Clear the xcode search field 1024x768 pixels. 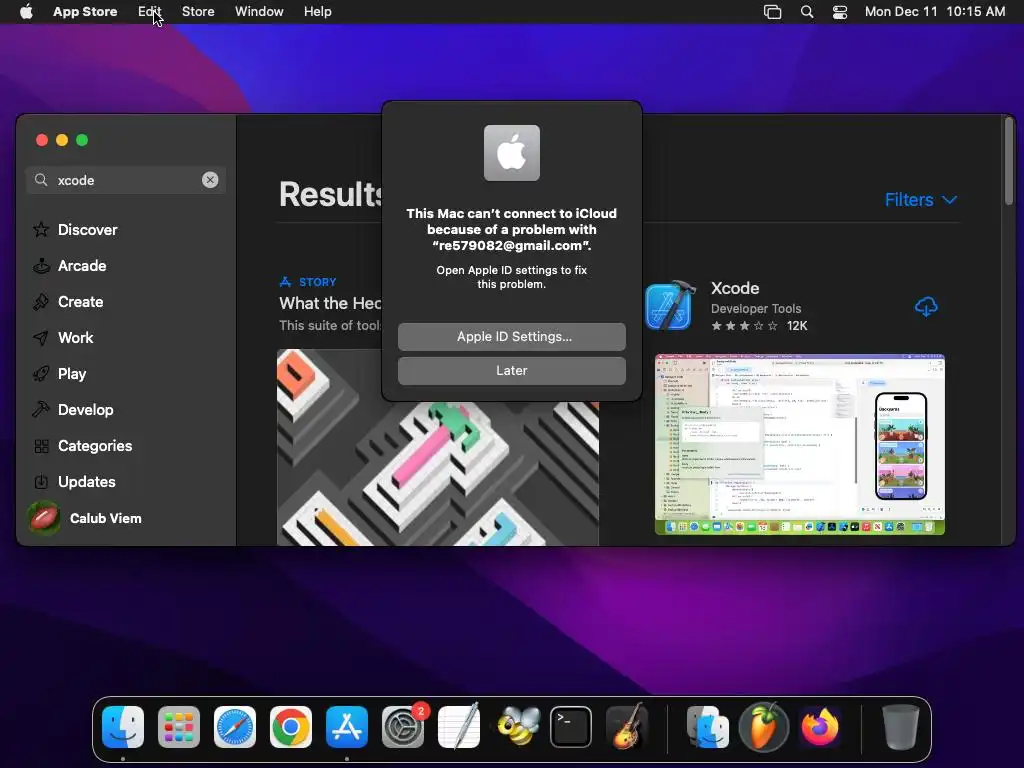click(210, 180)
